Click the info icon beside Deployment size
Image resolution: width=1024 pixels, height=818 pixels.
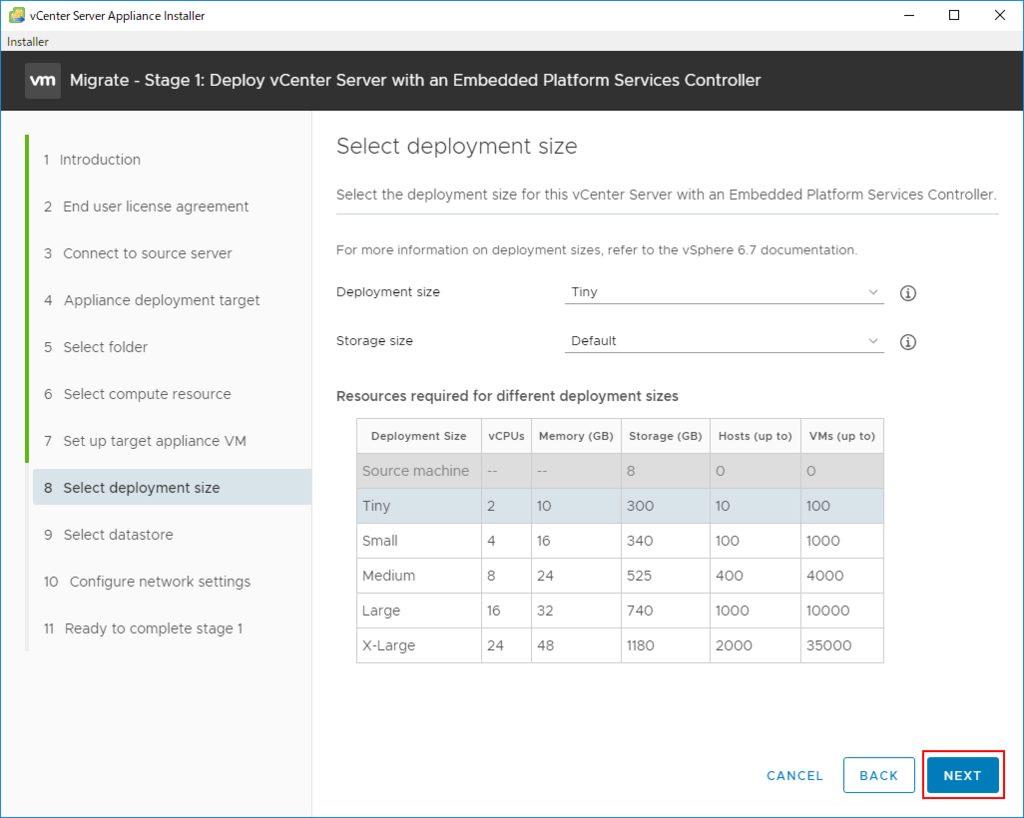(x=908, y=293)
